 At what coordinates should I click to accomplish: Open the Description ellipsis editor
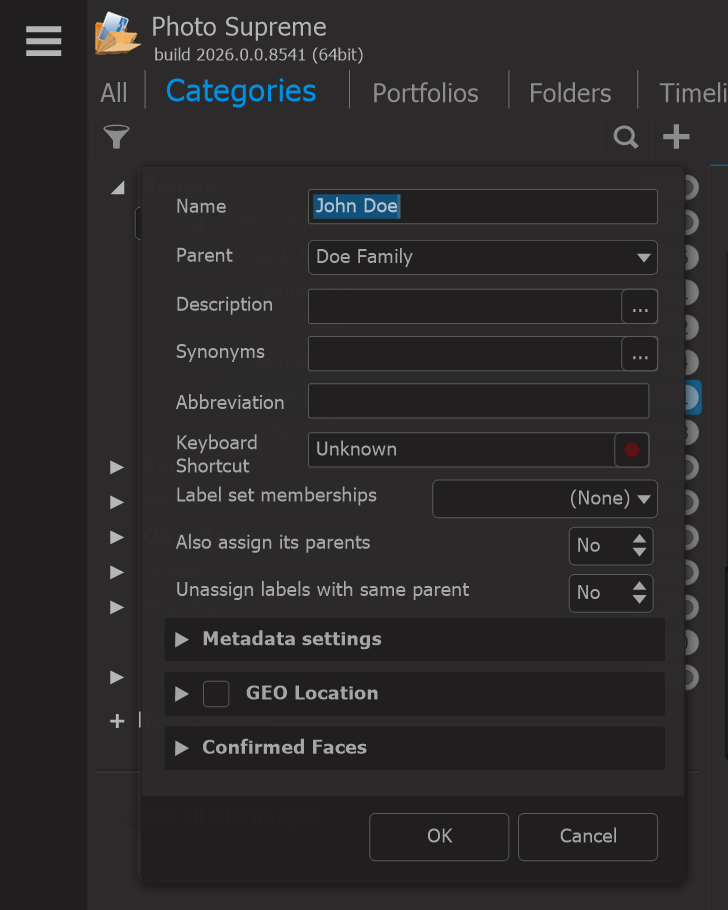(x=640, y=306)
